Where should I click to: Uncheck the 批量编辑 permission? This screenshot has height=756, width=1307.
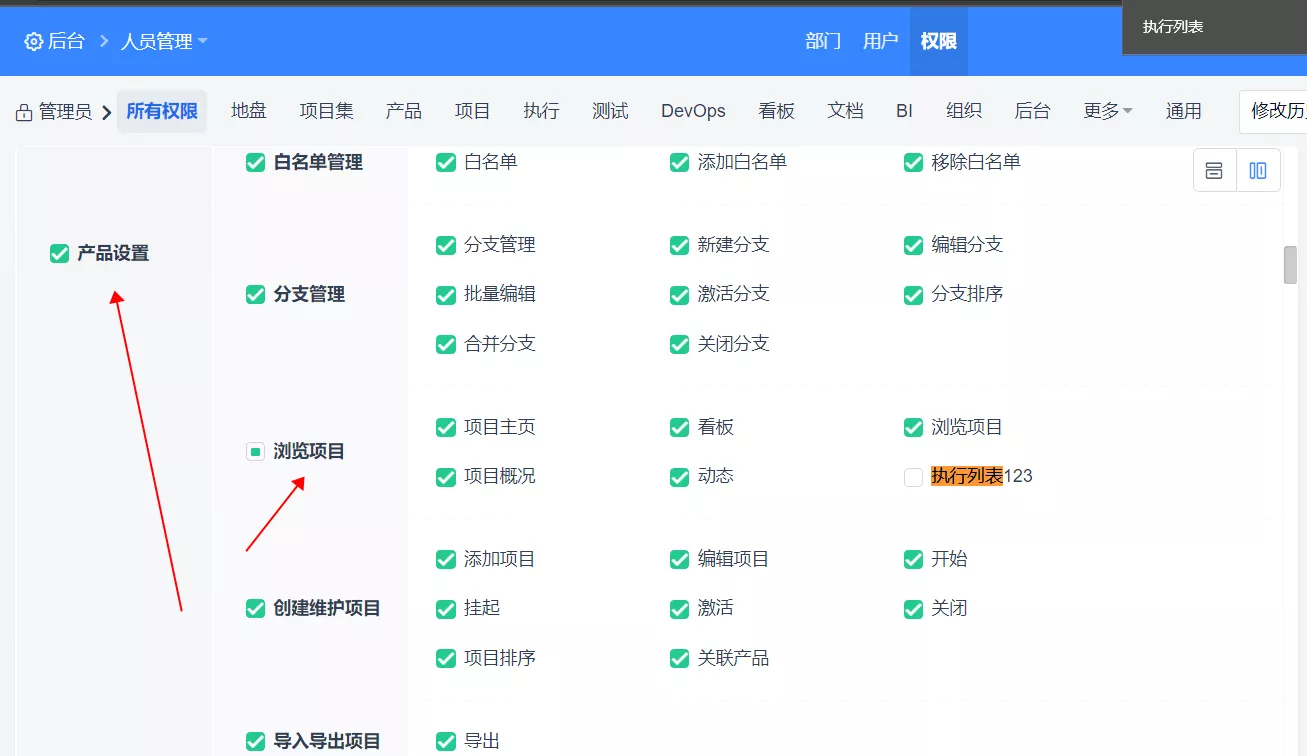(446, 295)
